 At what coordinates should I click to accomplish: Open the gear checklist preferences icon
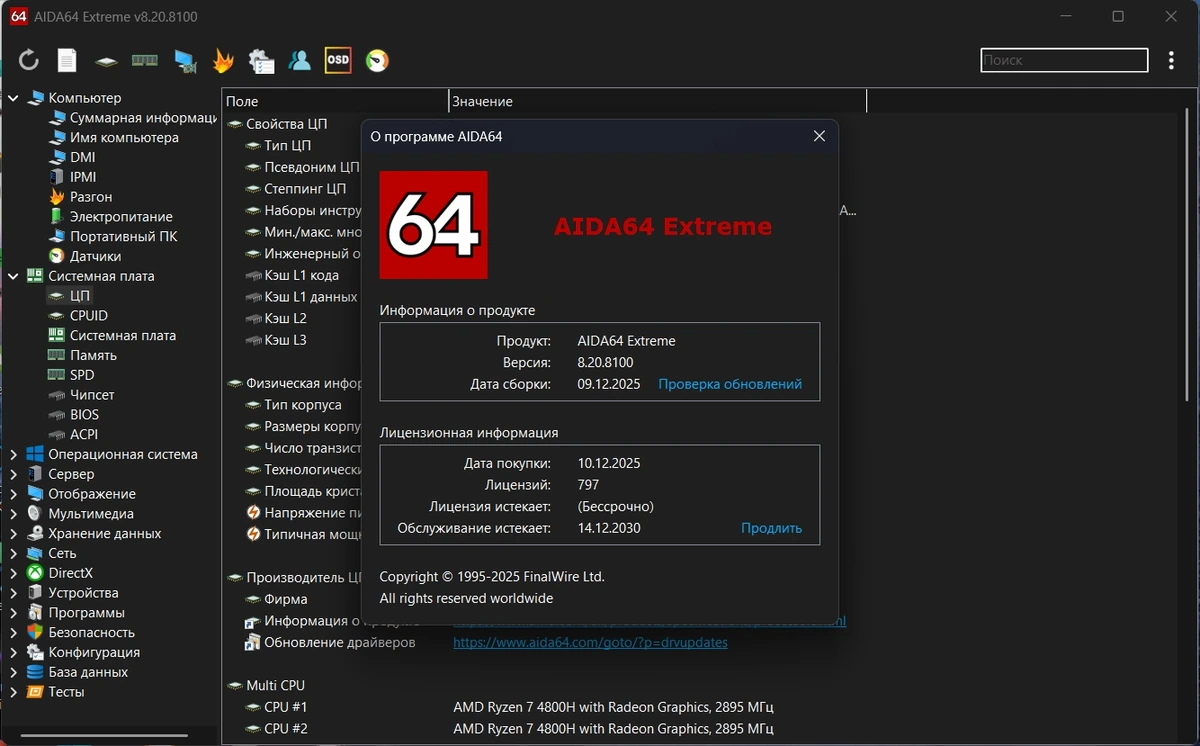pos(261,61)
